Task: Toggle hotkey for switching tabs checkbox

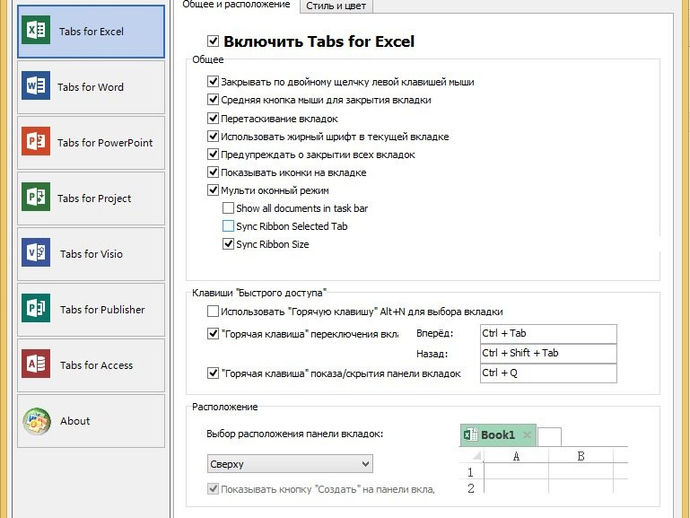Action: (x=213, y=334)
